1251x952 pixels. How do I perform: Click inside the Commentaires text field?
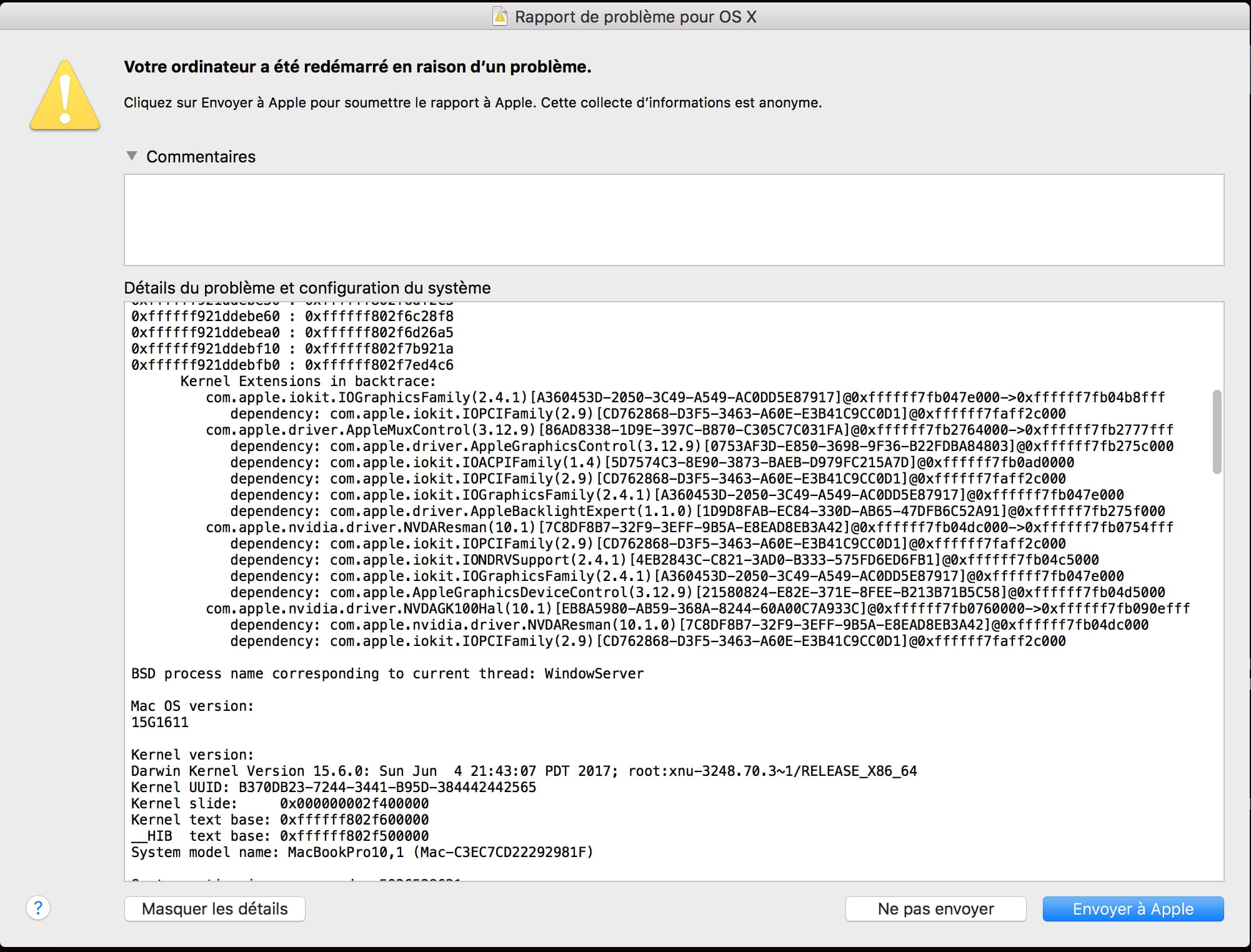click(x=674, y=220)
